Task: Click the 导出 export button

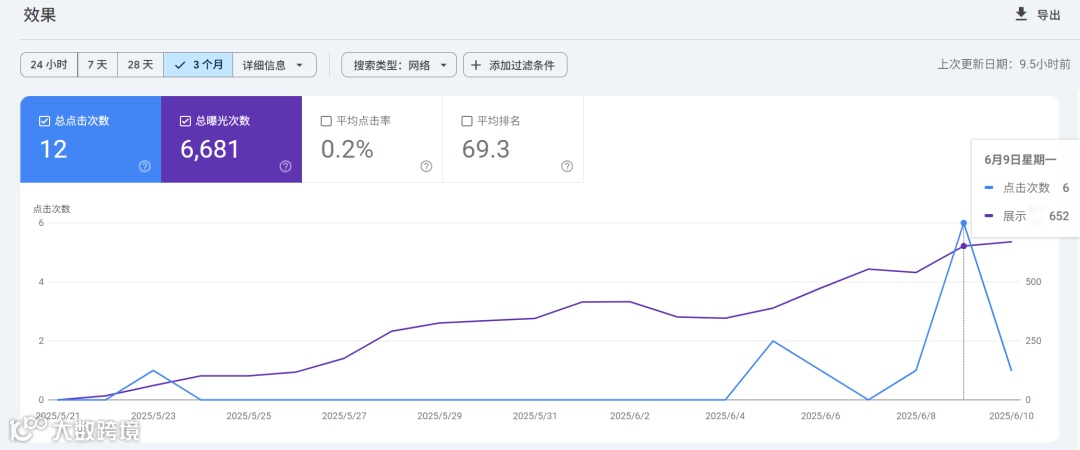Action: pos(1039,15)
